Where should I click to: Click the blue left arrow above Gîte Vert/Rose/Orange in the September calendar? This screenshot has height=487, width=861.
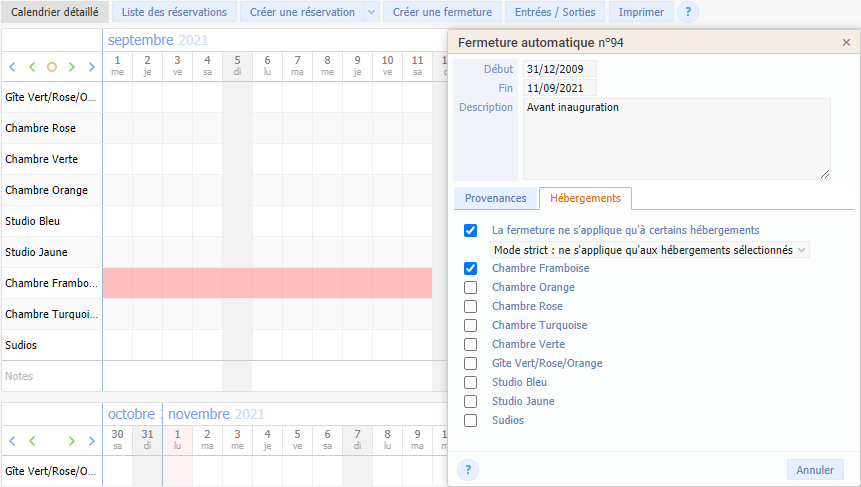tap(12, 67)
